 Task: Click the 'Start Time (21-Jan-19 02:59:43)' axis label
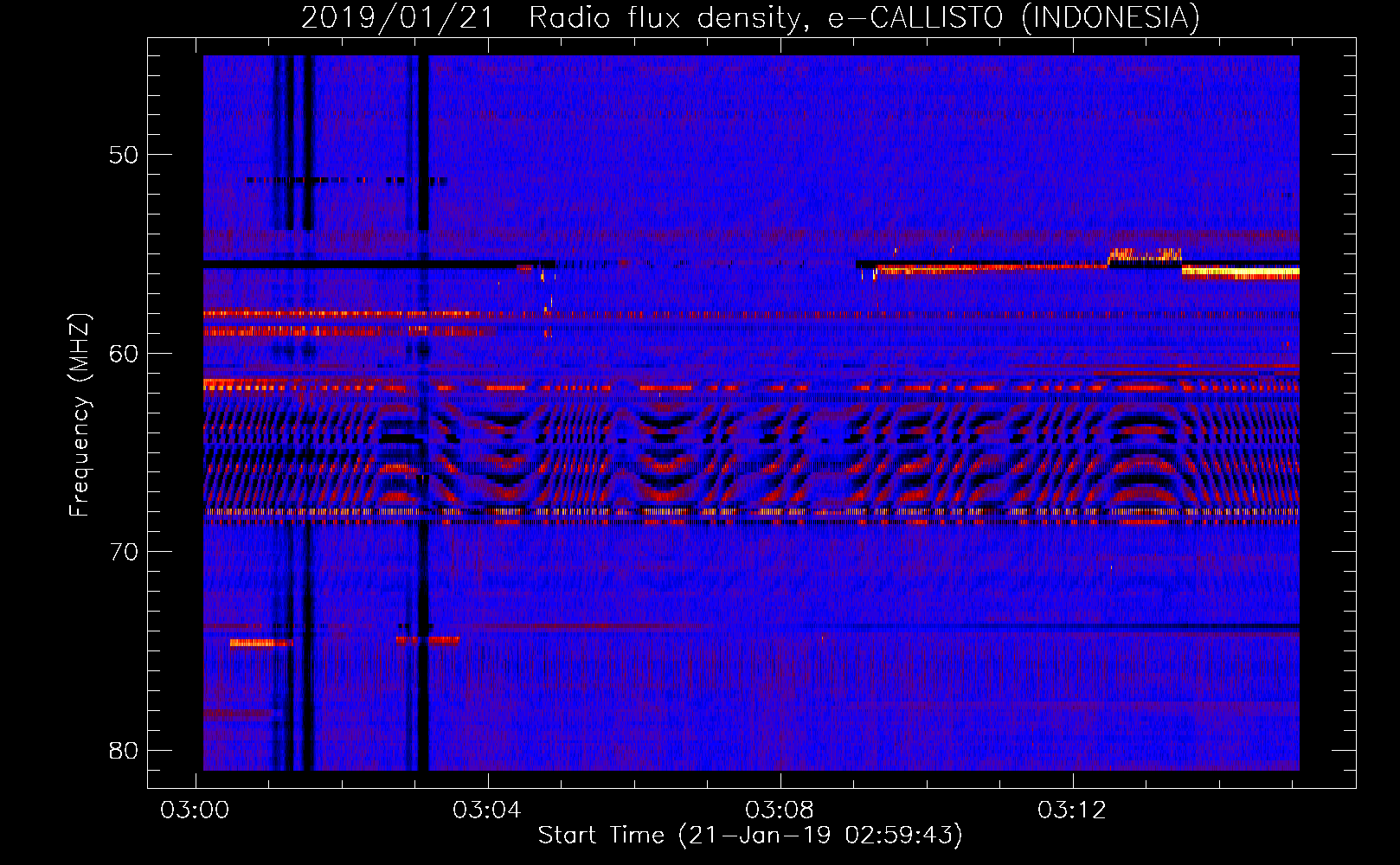tap(750, 836)
